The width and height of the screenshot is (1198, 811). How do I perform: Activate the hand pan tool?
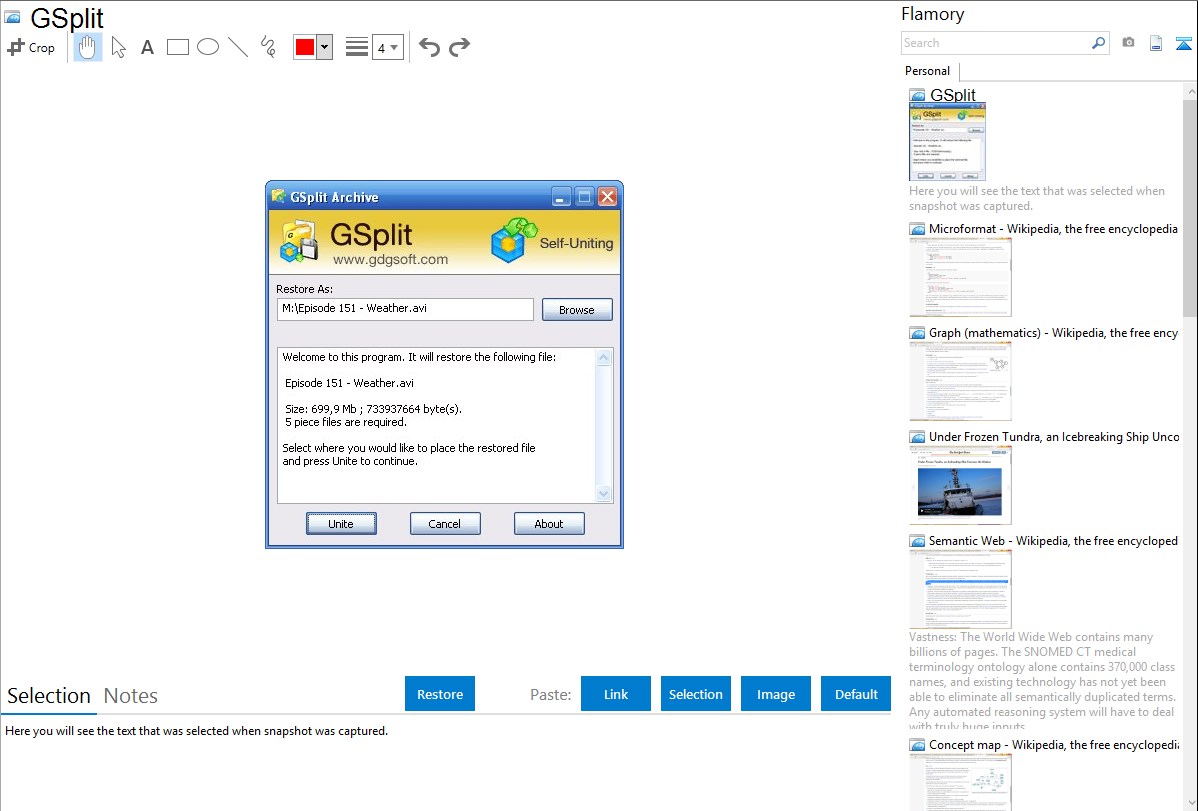pos(88,47)
